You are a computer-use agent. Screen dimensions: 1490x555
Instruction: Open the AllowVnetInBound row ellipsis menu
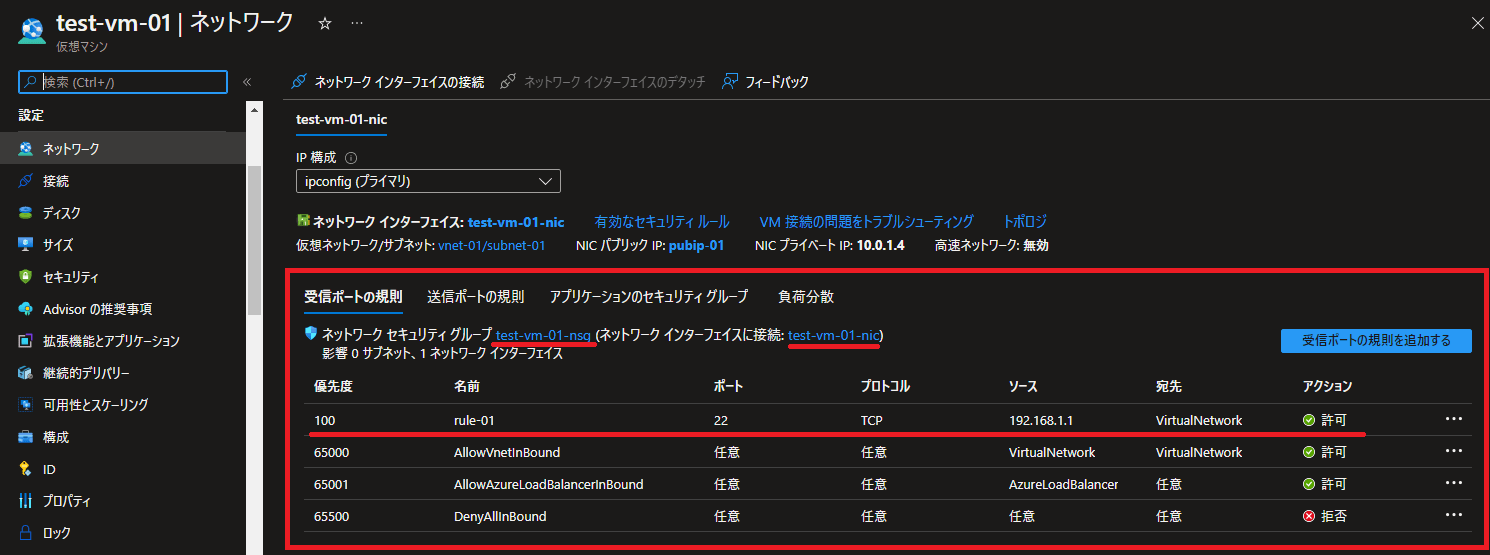1454,451
